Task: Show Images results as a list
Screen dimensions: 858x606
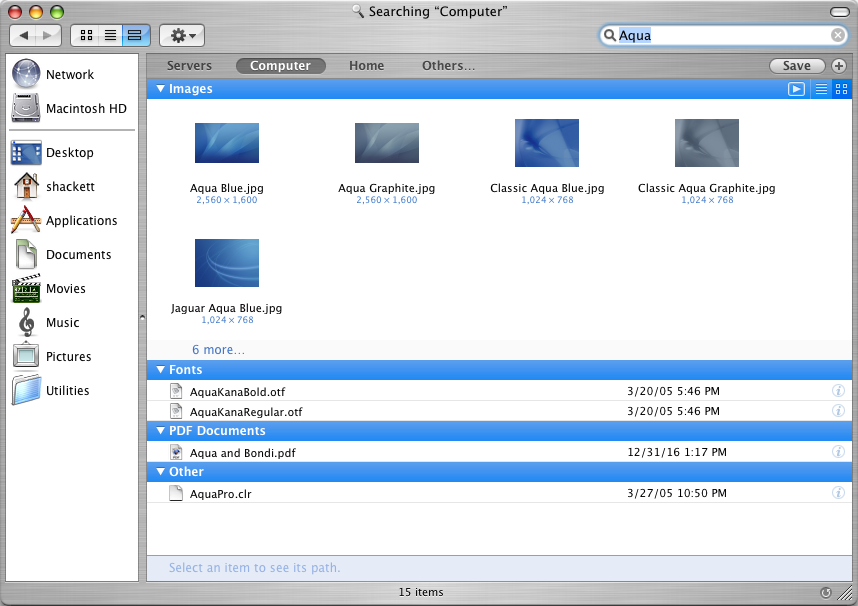Action: coord(821,89)
